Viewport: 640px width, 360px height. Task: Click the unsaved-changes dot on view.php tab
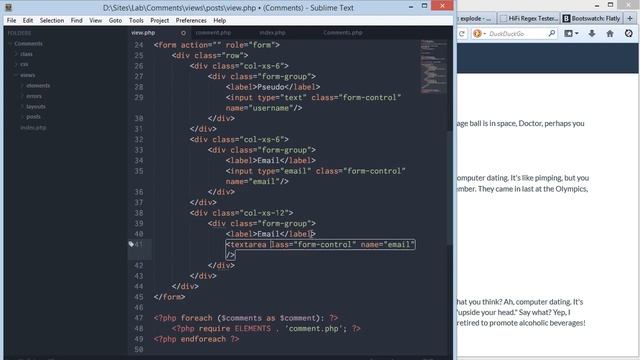point(183,33)
